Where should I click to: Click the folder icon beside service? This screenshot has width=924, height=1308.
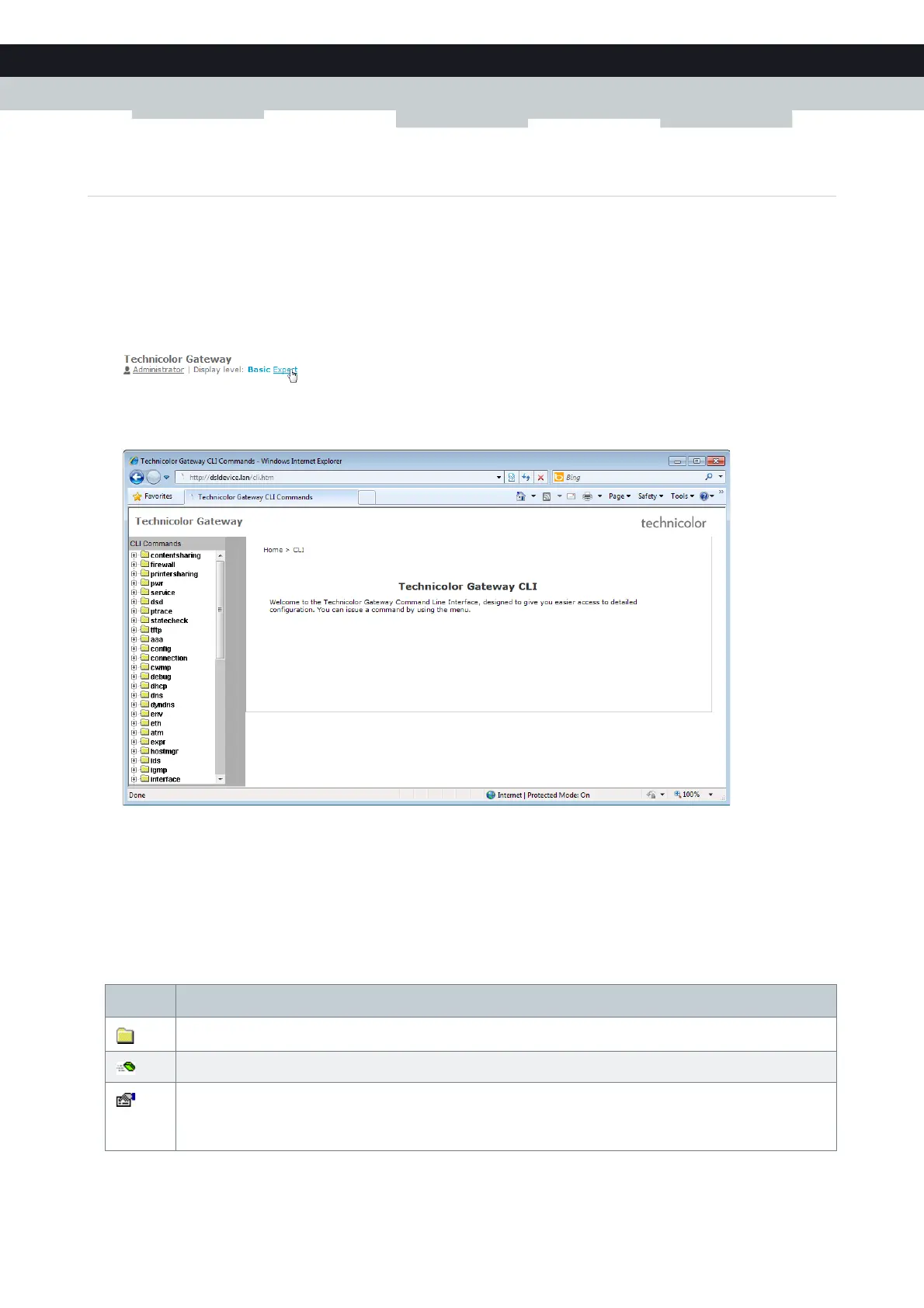pyautogui.click(x=144, y=593)
